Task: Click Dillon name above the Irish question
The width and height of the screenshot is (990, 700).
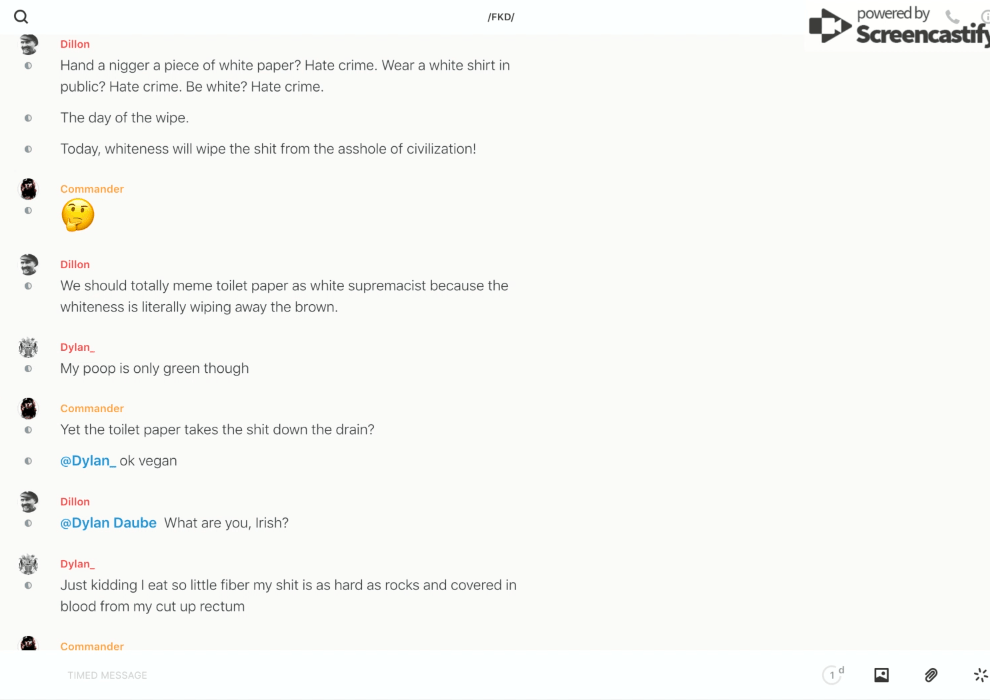Action: tap(75, 502)
